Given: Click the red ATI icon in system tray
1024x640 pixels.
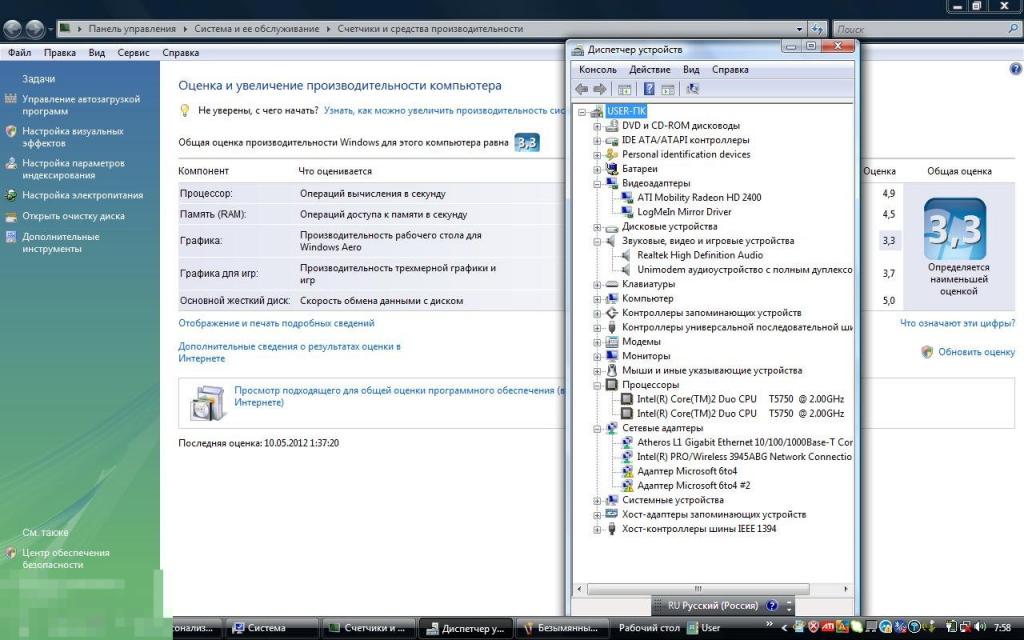Looking at the screenshot, I should (827, 627).
